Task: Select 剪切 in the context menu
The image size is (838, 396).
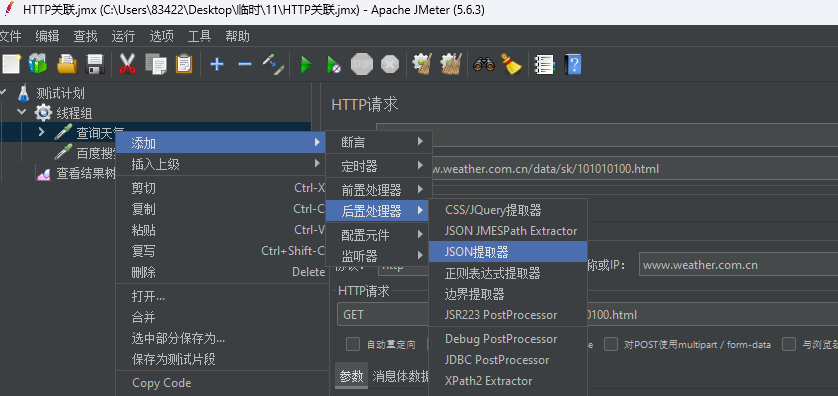Action: point(221,188)
